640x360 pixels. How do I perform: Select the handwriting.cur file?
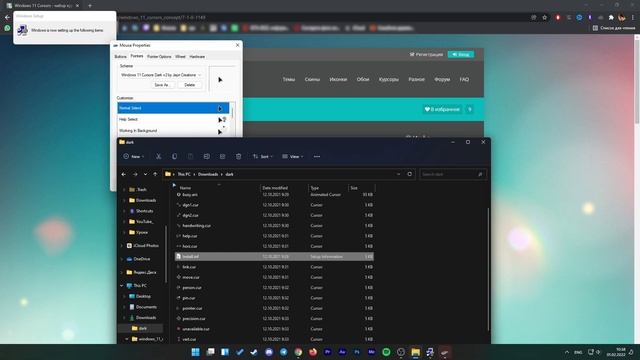[274, 225]
